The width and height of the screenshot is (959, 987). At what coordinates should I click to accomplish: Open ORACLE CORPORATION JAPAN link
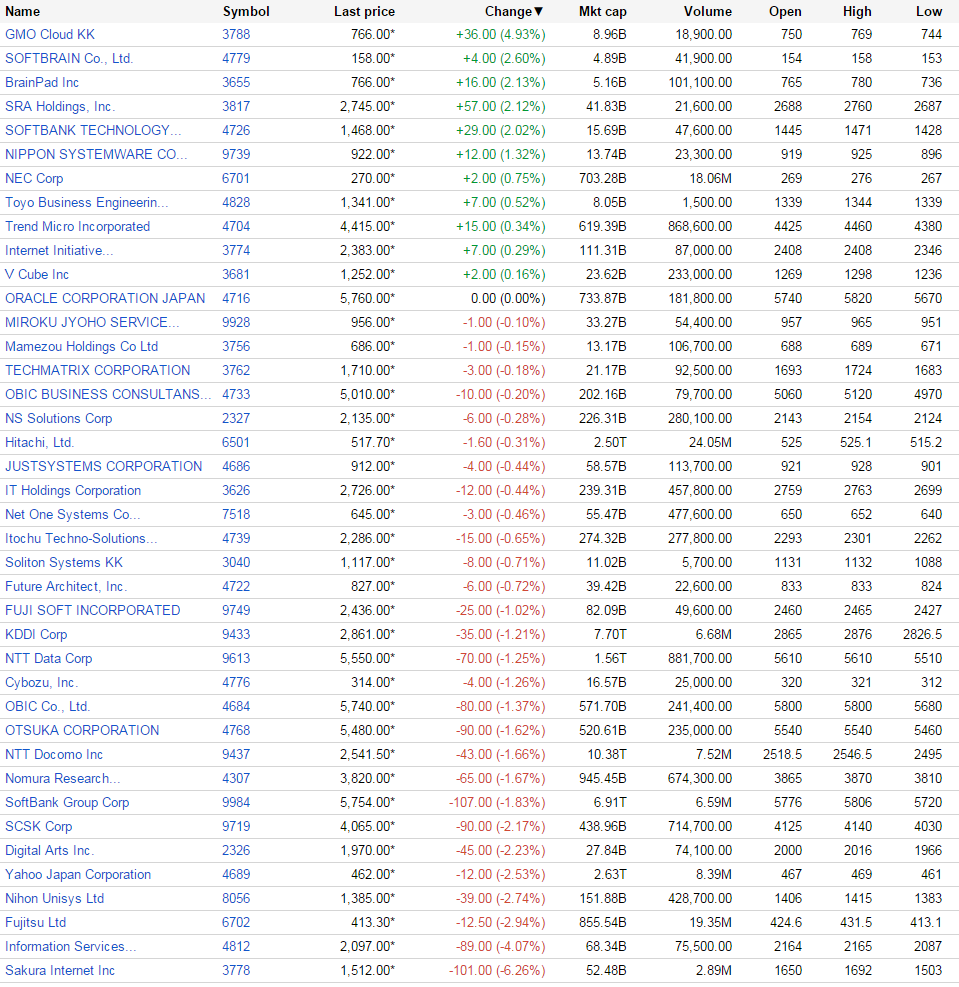coord(105,298)
